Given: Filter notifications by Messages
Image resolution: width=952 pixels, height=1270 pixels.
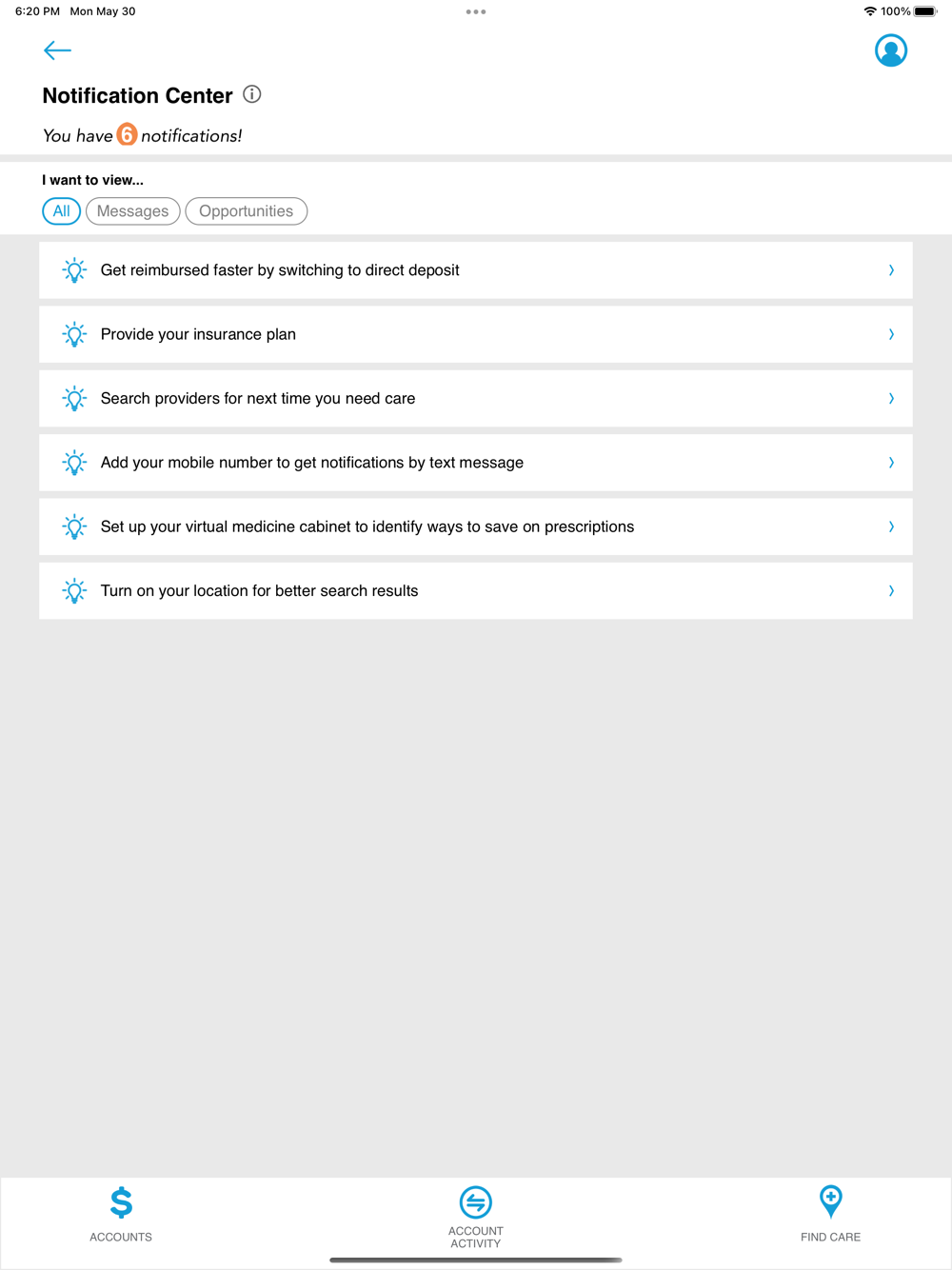Looking at the screenshot, I should pyautogui.click(x=132, y=211).
